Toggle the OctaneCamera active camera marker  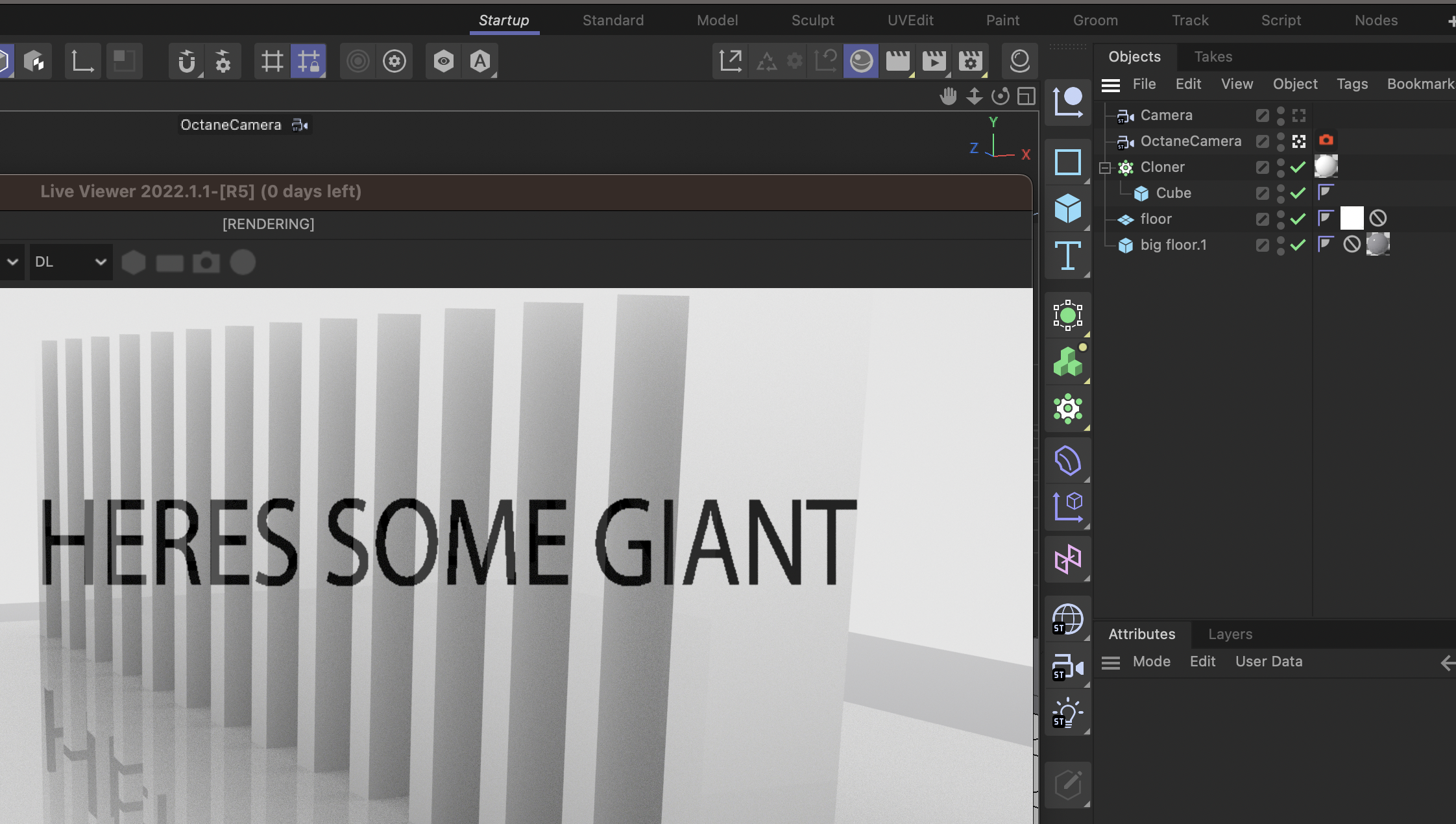1298,141
